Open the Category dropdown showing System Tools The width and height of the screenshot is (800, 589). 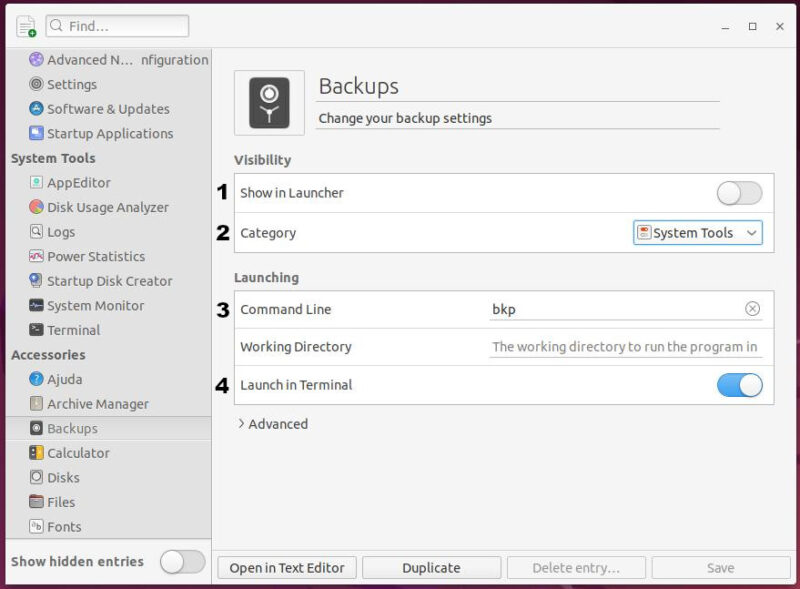point(697,232)
